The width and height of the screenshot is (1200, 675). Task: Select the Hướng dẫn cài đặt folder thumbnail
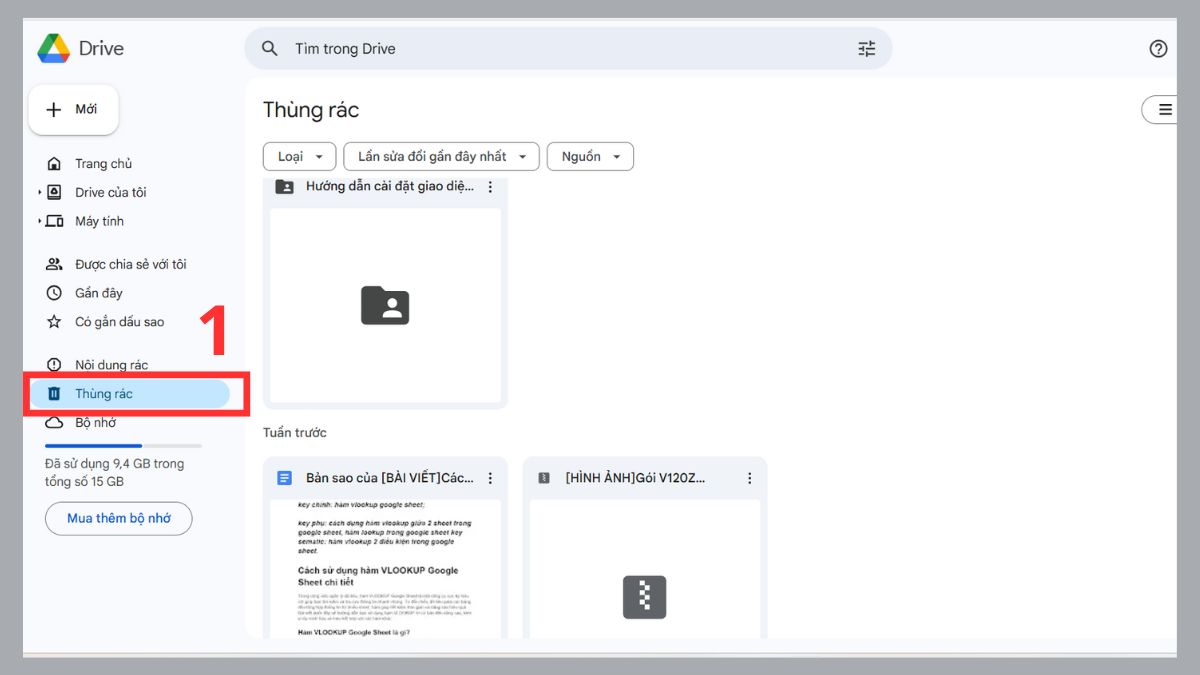coord(385,305)
